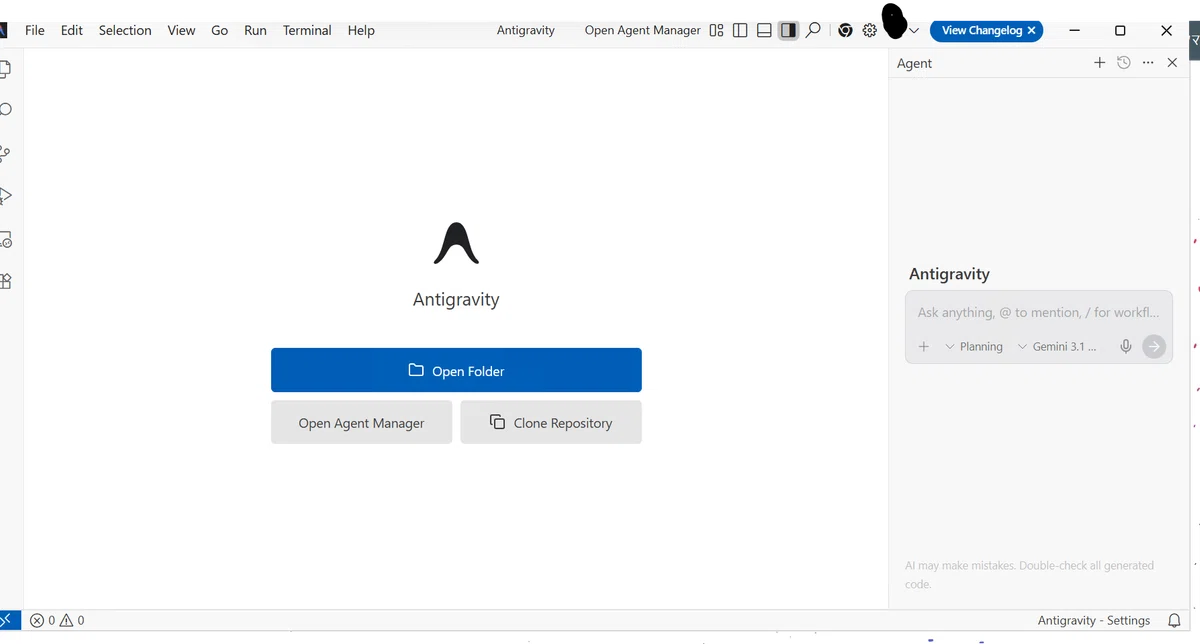Start a new conversation with Agent plus icon
This screenshot has height=644, width=1200.
point(1099,62)
